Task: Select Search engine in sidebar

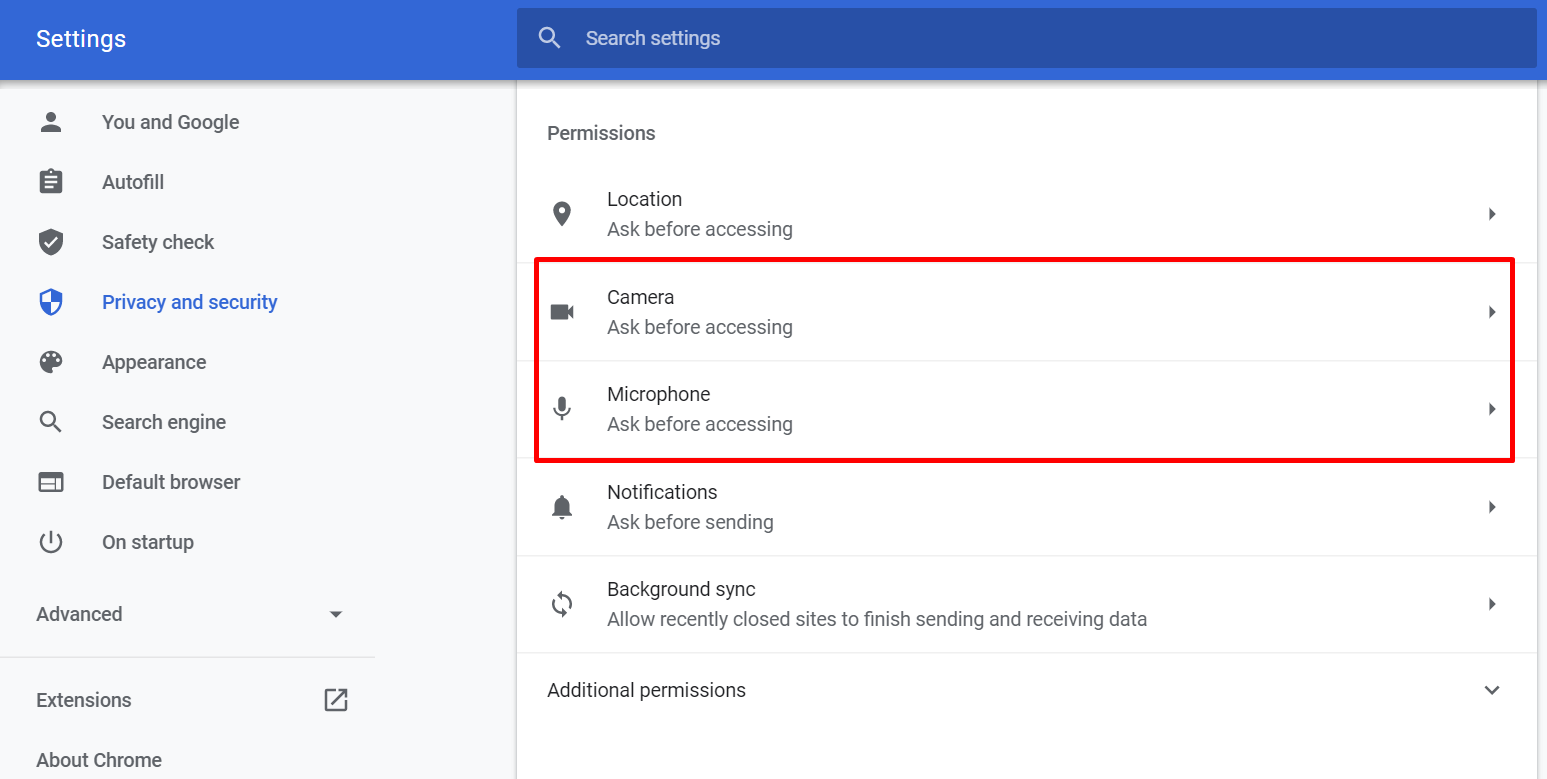Action: (164, 422)
